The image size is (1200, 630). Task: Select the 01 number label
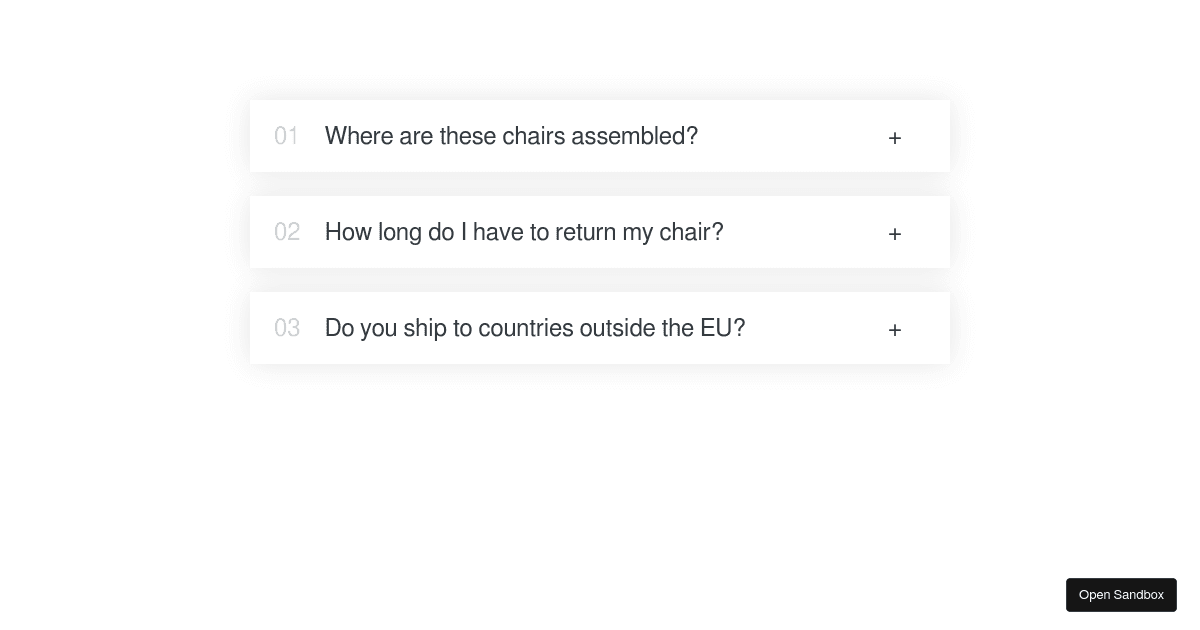pyautogui.click(x=286, y=136)
